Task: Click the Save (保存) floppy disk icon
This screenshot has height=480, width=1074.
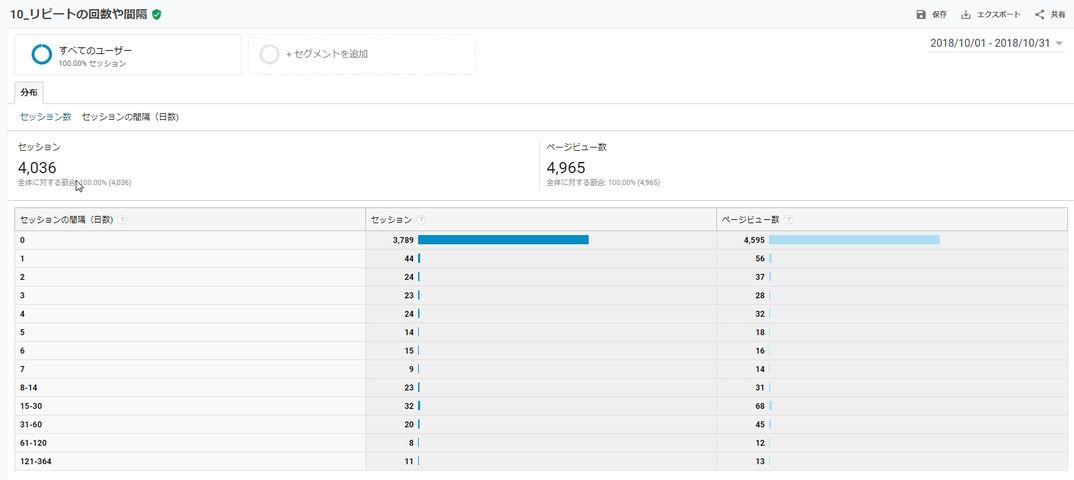Action: pos(921,15)
